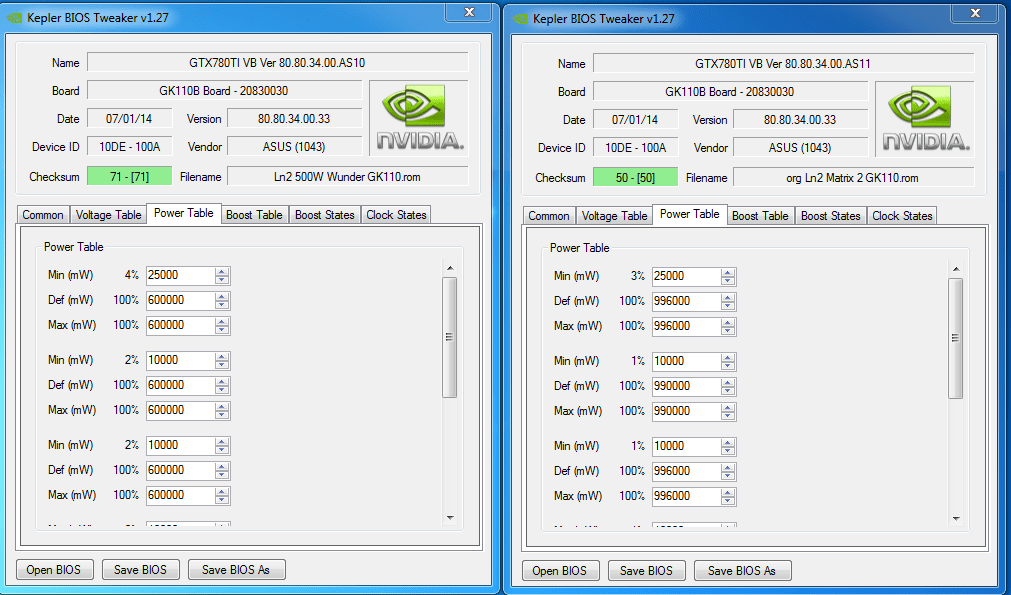Open Boost Table tab in left window
Image resolution: width=1011 pixels, height=595 pixels.
(254, 215)
